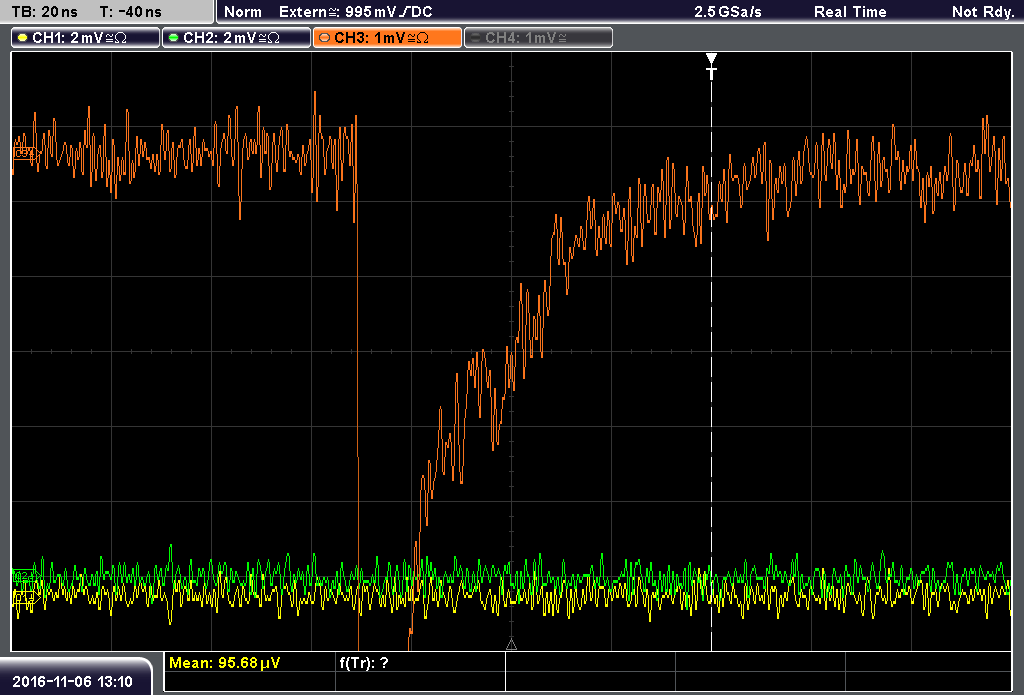Select the CH2 2mV channel tab
The image size is (1024, 695).
point(236,38)
